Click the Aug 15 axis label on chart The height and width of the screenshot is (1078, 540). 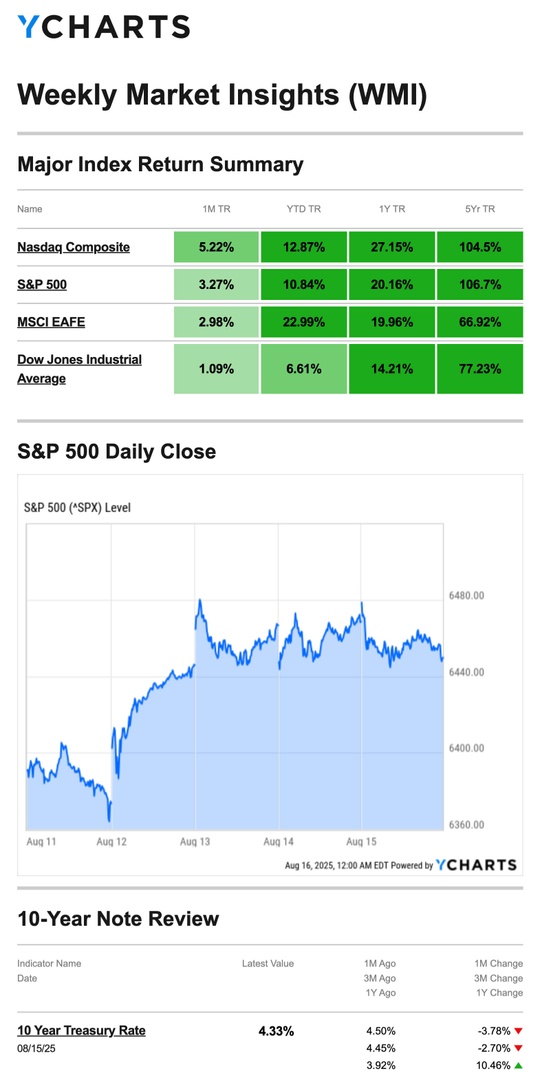click(362, 842)
